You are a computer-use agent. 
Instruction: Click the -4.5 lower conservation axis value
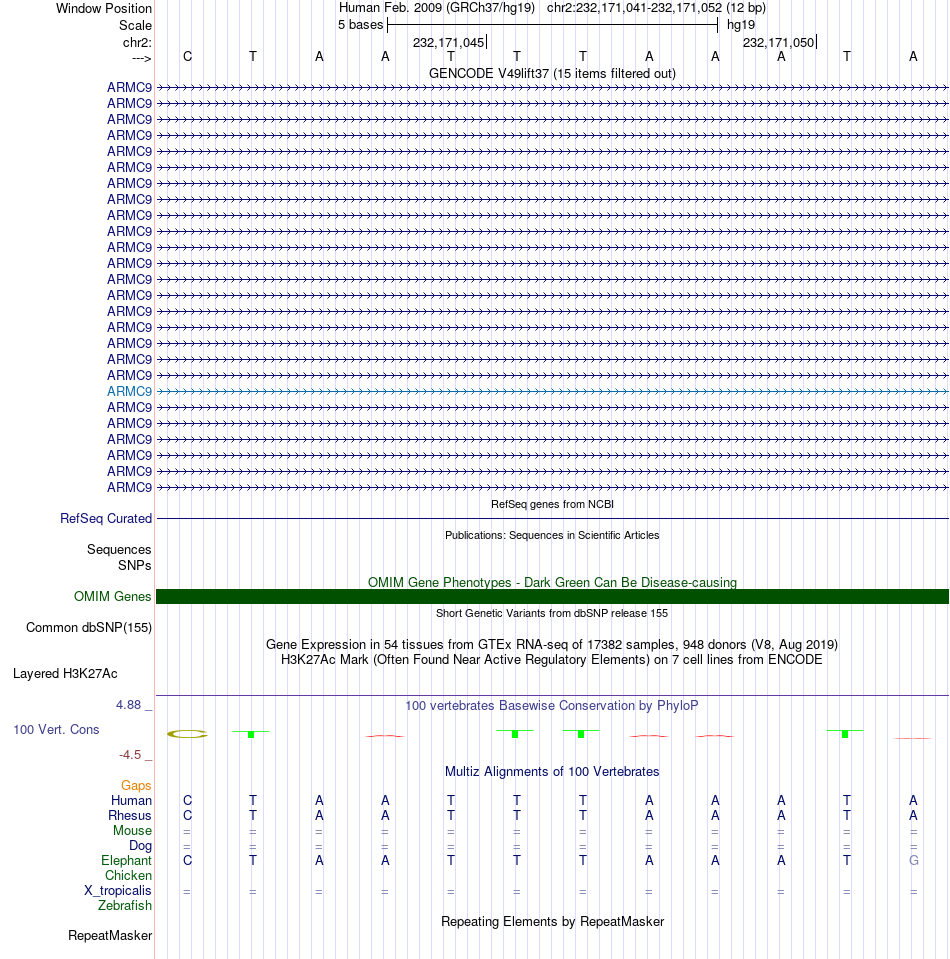pos(130,755)
